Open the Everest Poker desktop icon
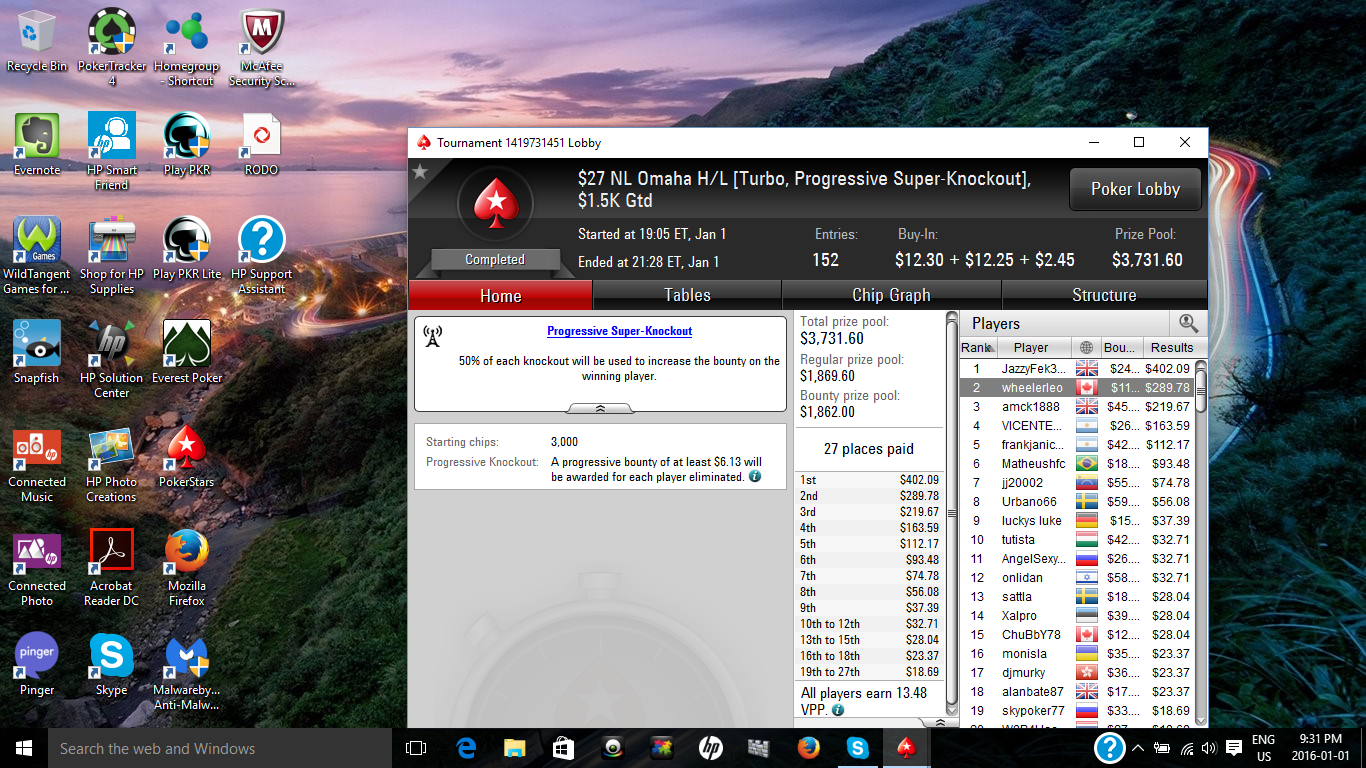The image size is (1366, 768). point(187,353)
